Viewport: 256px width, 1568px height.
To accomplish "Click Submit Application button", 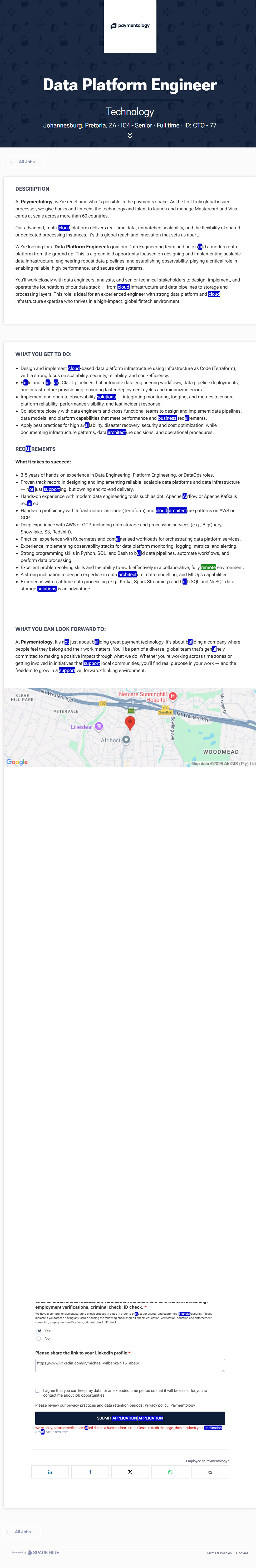I will (130, 1418).
